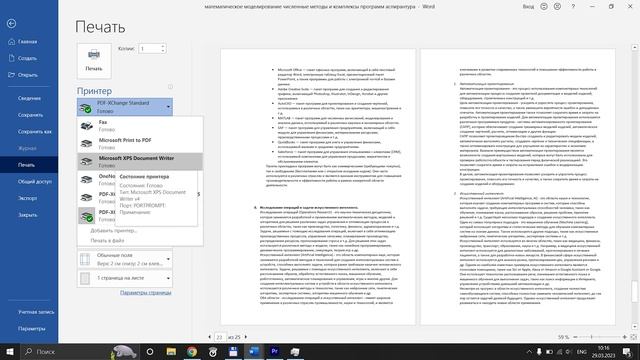
Task: Choose Microsoft XPS Document Writer printer
Action: pos(140,162)
